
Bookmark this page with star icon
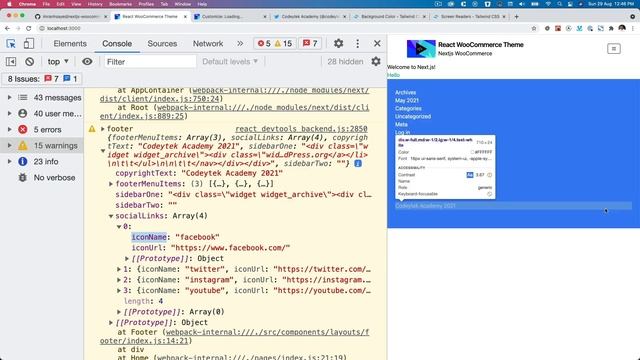tap(534, 28)
